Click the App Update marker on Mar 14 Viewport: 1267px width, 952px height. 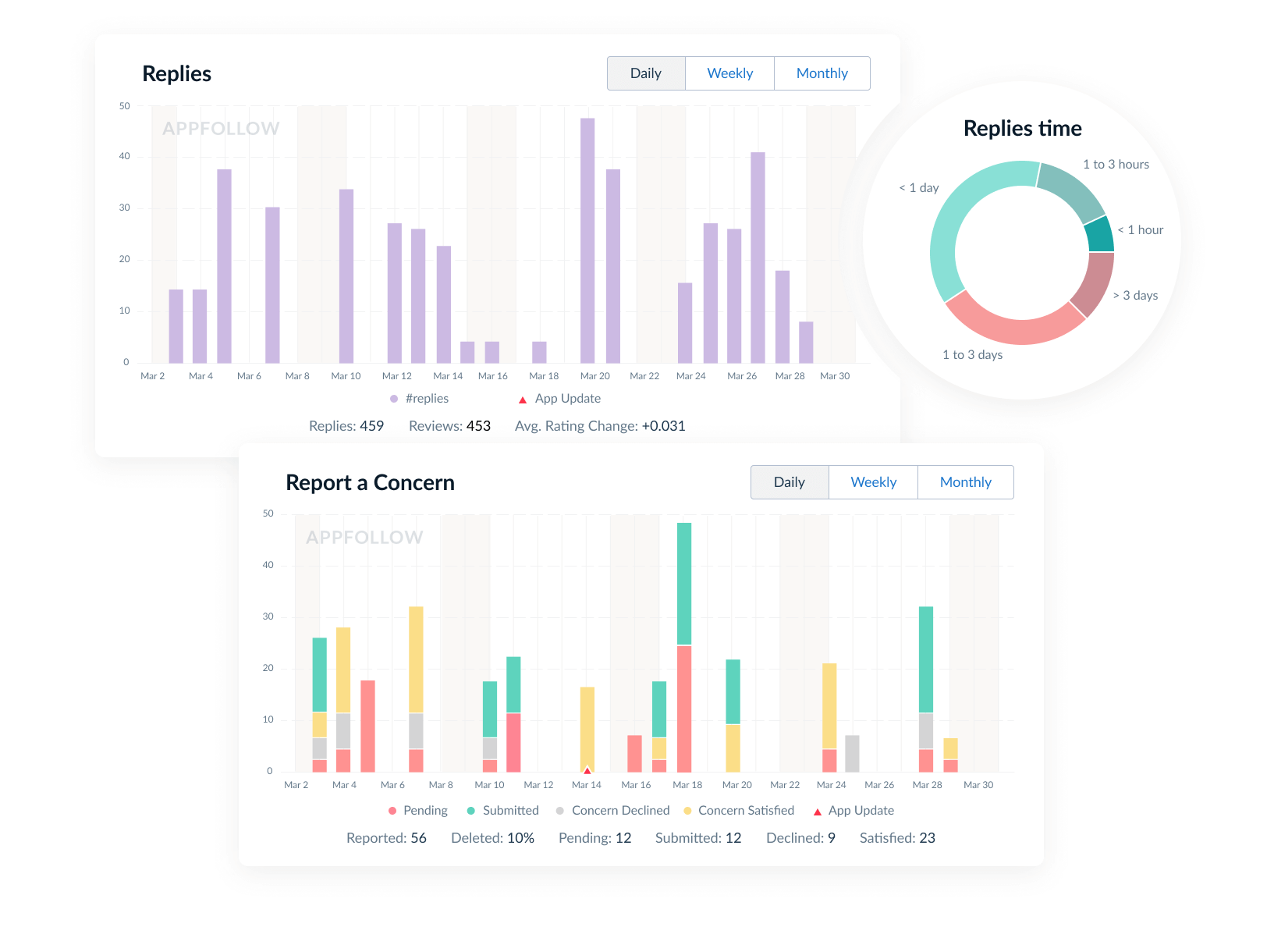pyautogui.click(x=587, y=770)
